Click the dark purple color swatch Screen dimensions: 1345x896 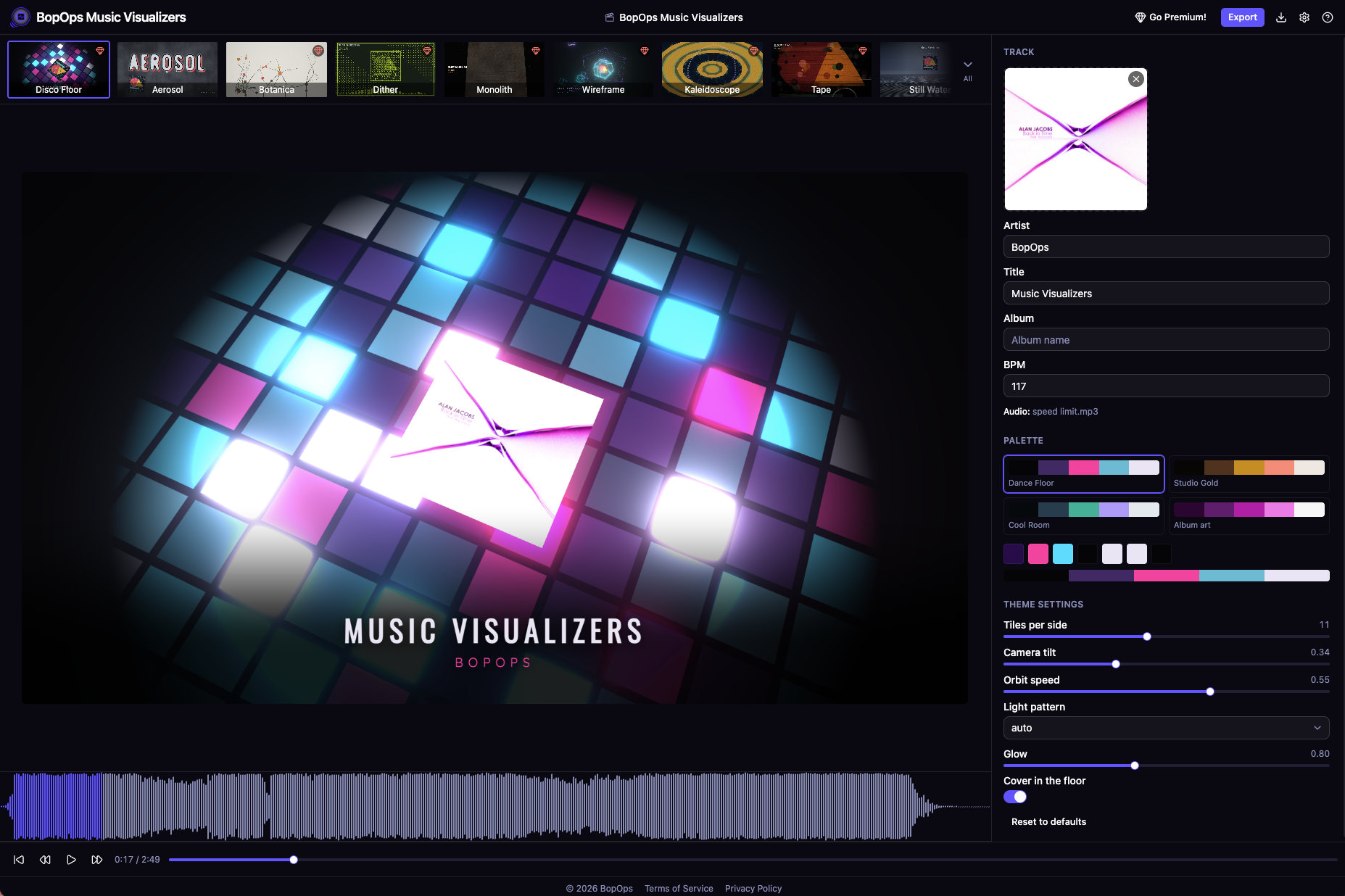[x=1014, y=554]
